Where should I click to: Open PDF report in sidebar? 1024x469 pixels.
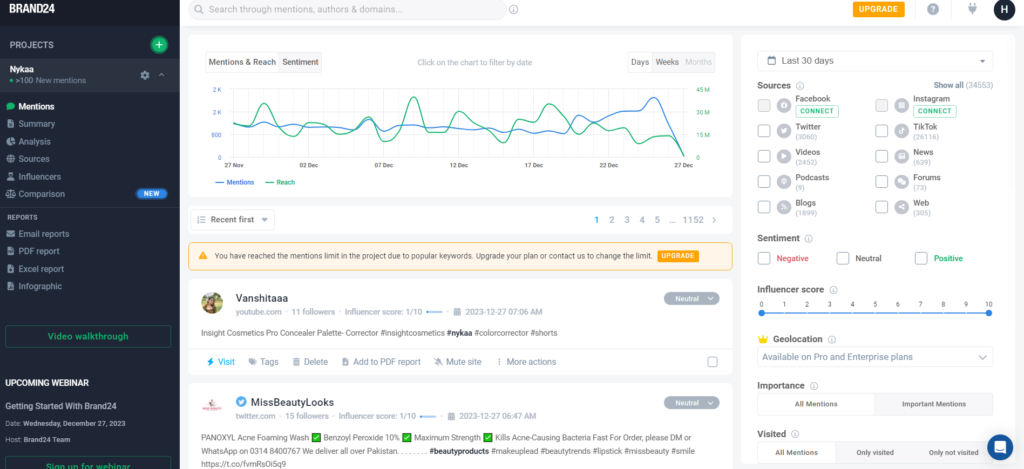coord(39,251)
